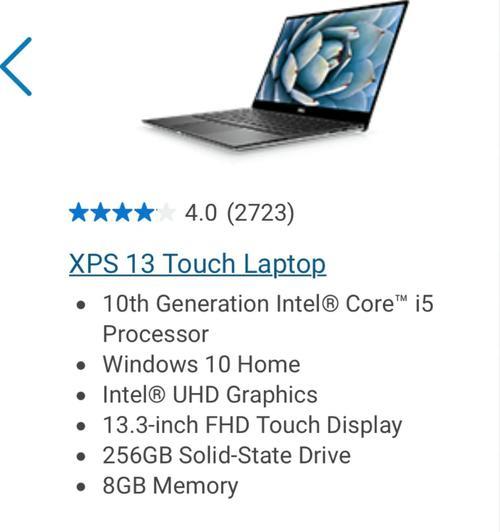Select the fourth blue rating star
The image size is (500, 532).
coord(144,213)
